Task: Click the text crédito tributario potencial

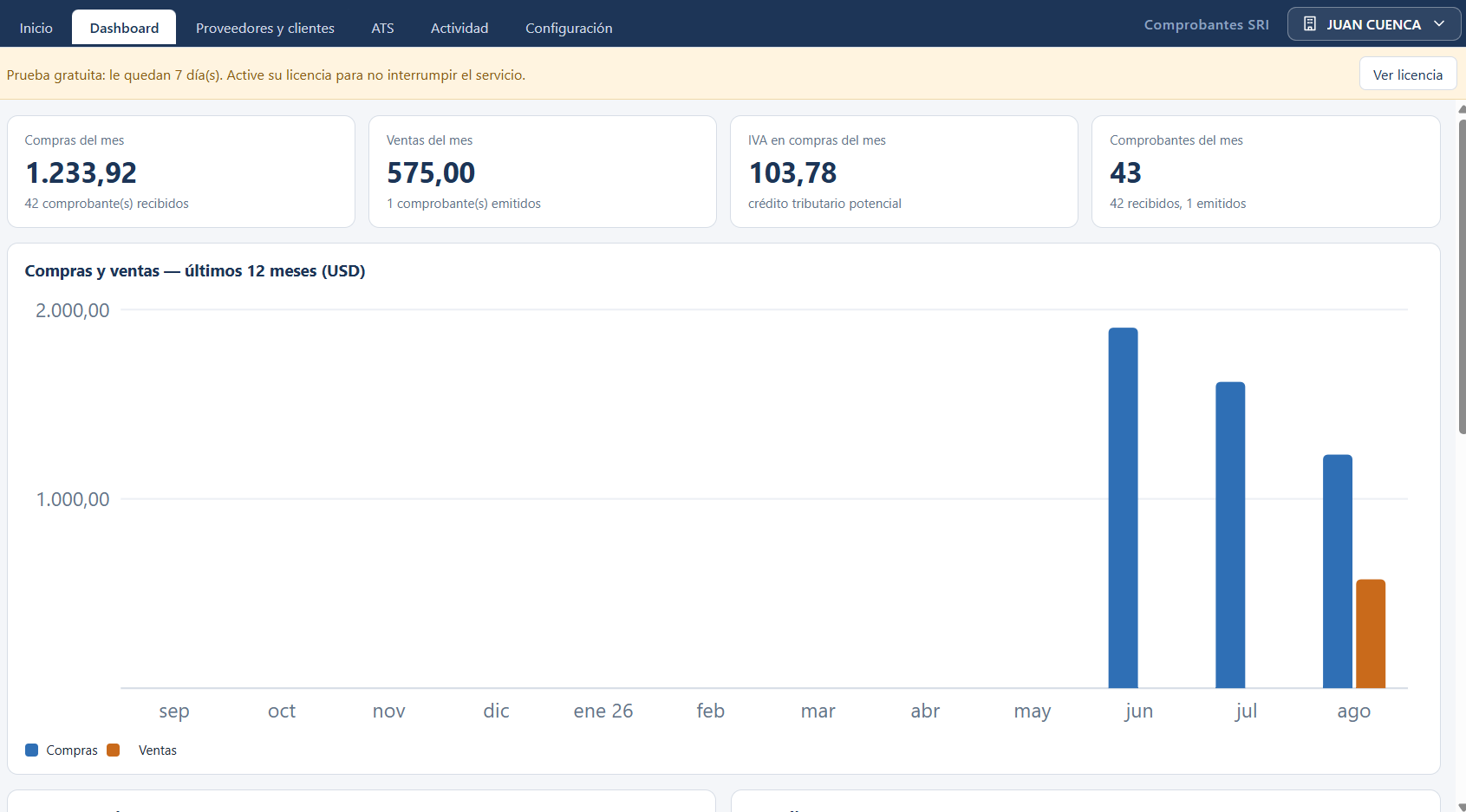Action: click(x=824, y=204)
